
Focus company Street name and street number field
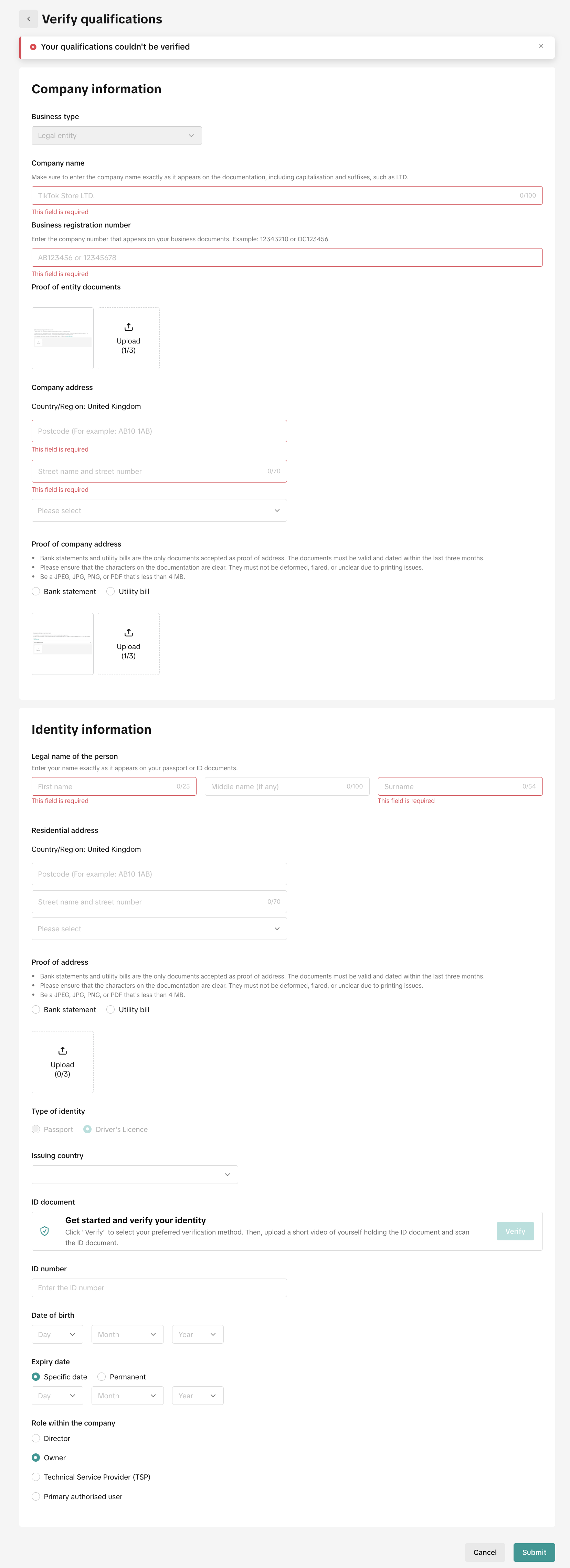click(159, 471)
